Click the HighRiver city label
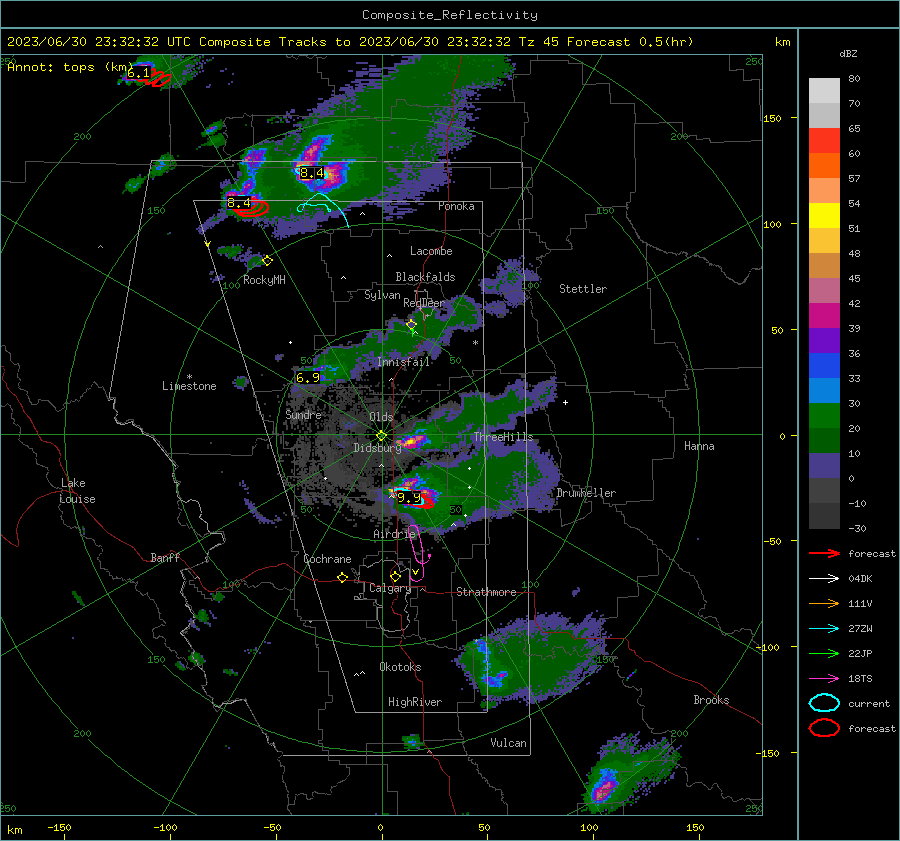900x841 pixels. pos(415,702)
